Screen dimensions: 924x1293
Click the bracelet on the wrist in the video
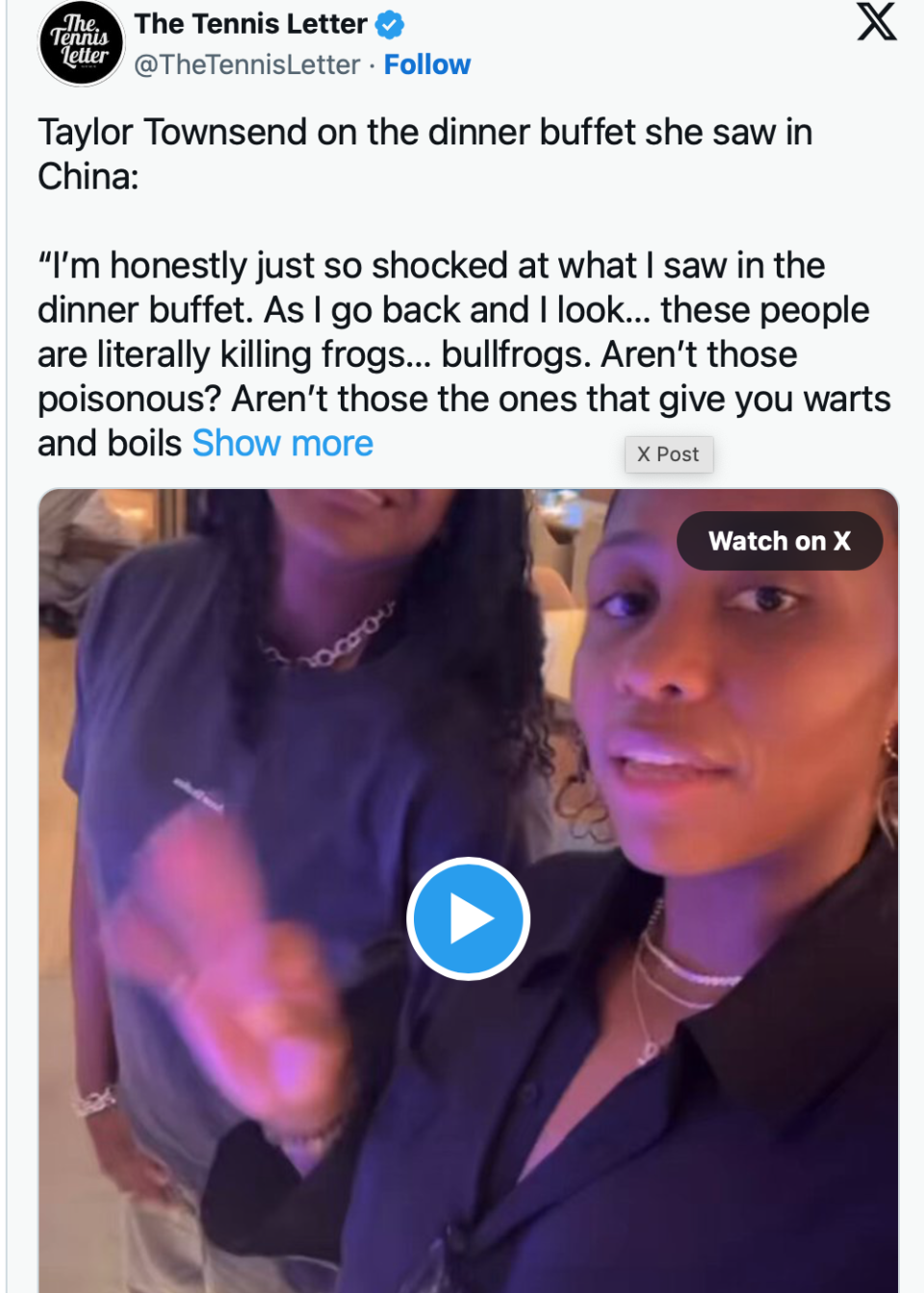pyautogui.click(x=96, y=1100)
